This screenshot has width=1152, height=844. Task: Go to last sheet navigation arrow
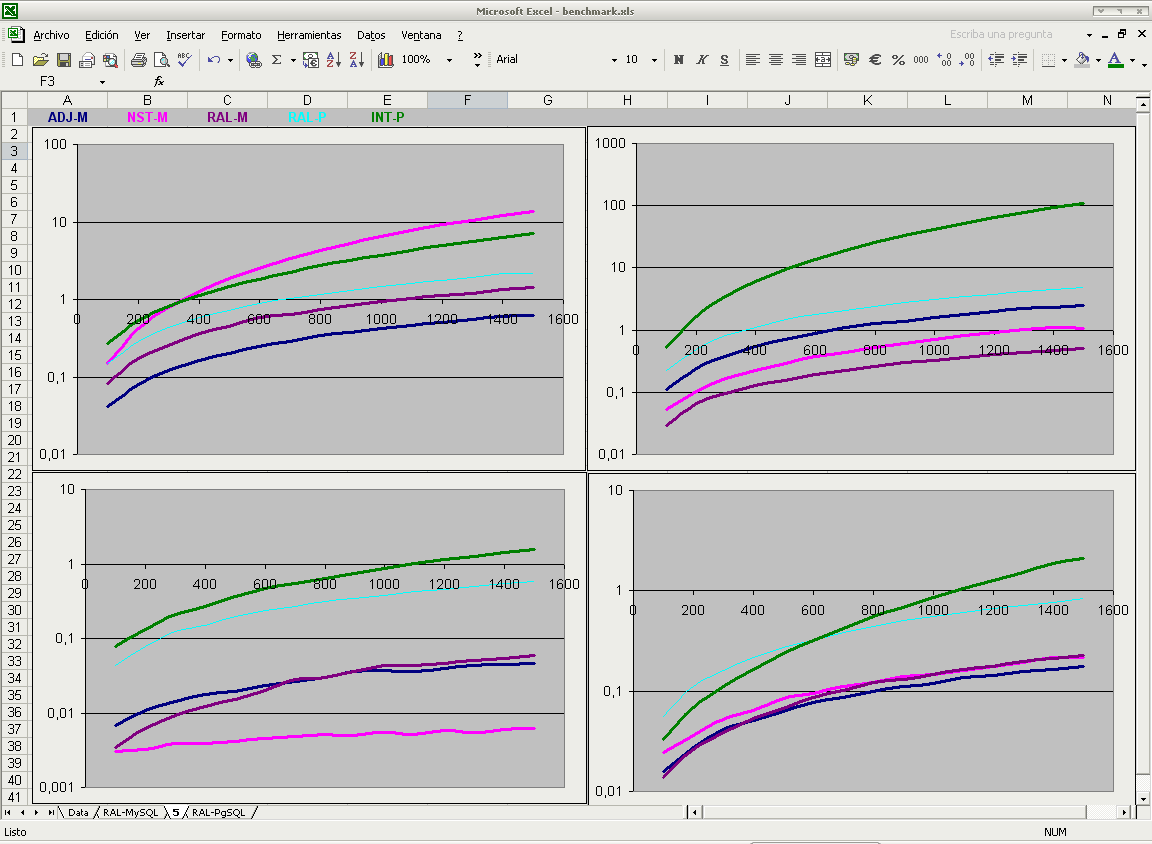click(50, 812)
